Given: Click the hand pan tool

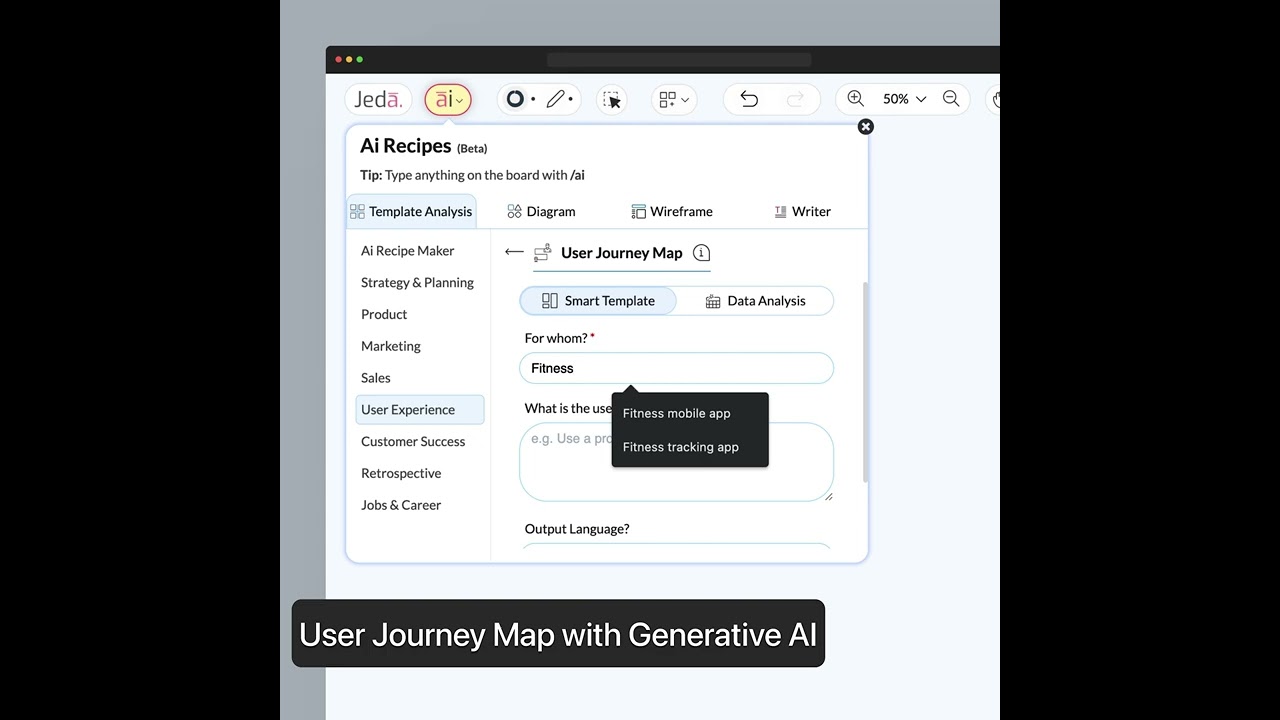Looking at the screenshot, I should tap(996, 99).
